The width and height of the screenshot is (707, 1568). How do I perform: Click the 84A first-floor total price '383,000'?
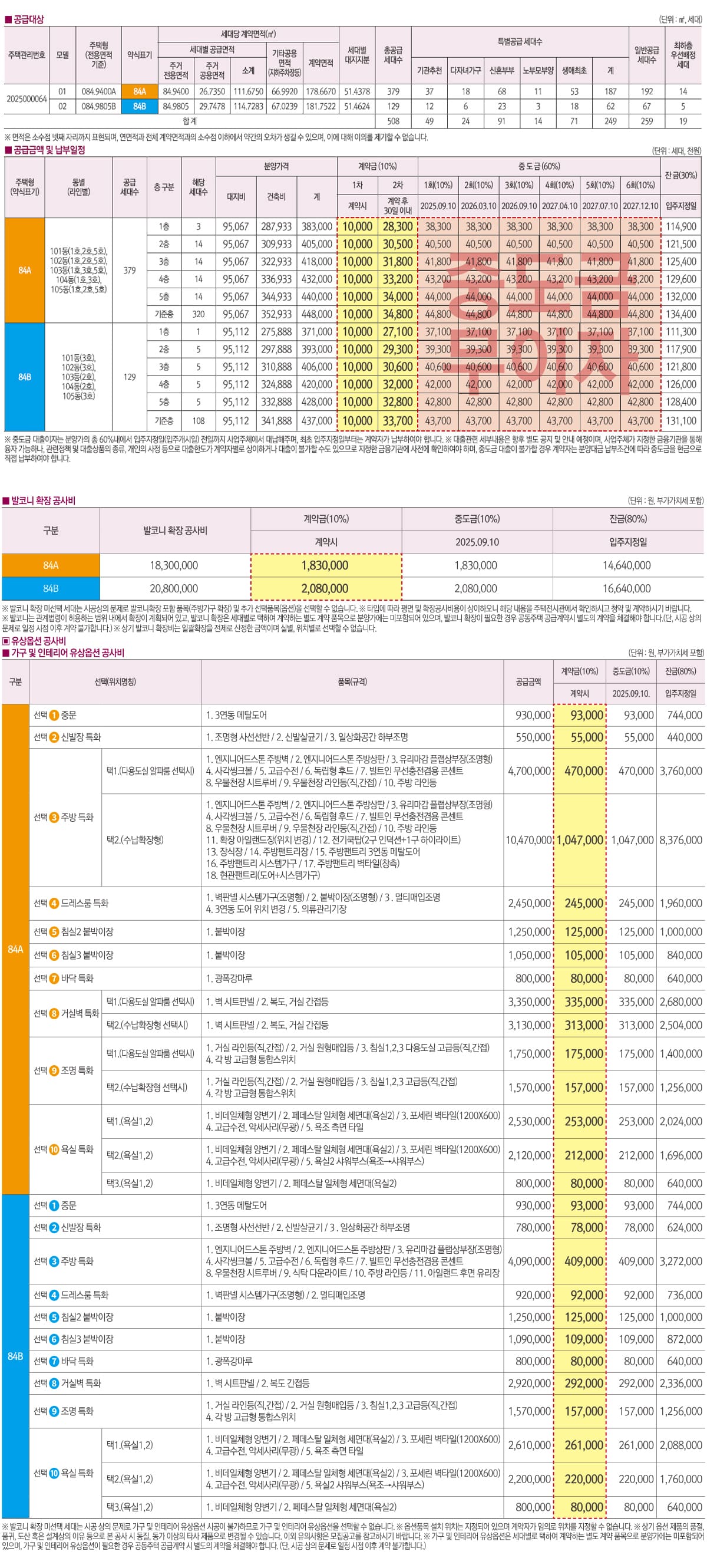click(317, 226)
